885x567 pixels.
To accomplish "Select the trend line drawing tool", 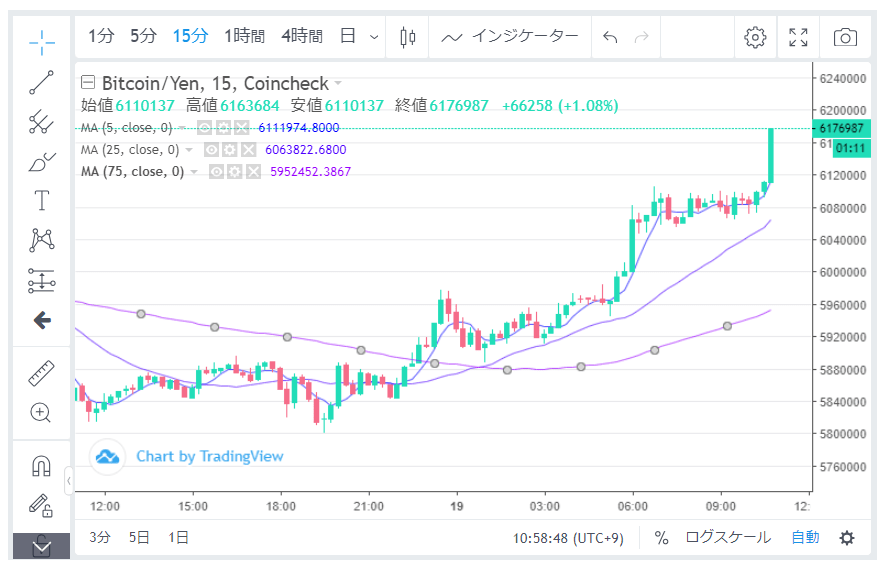I will tap(41, 82).
